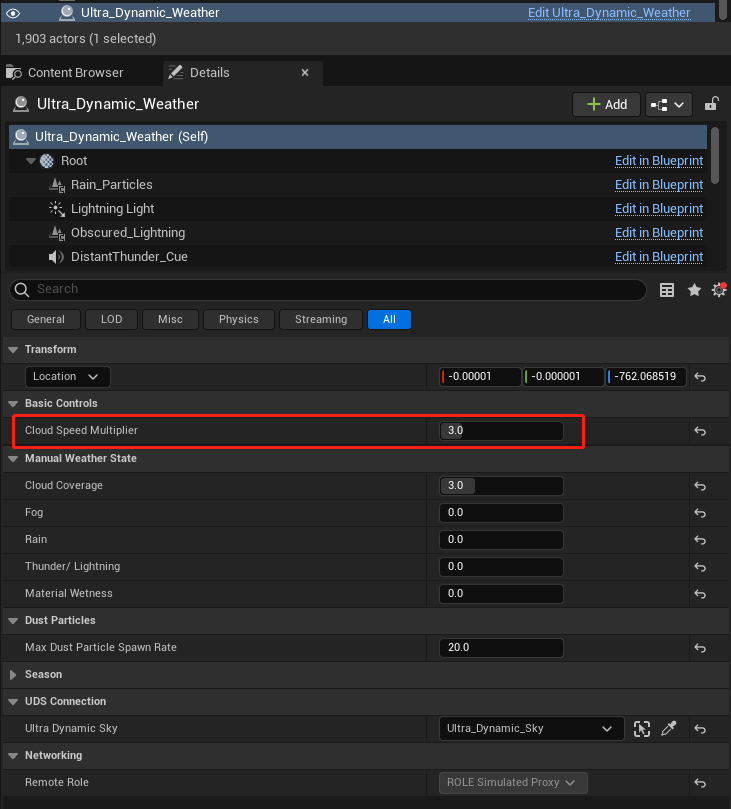Open Details settings gear icon
Screen dimensions: 731x809
pos(718,290)
